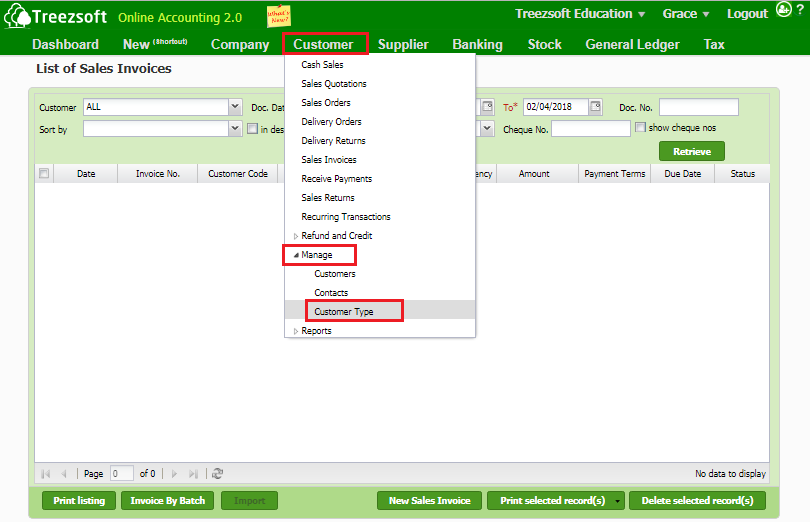Open the What's New sticky note
The image size is (810, 522).
(279, 16)
